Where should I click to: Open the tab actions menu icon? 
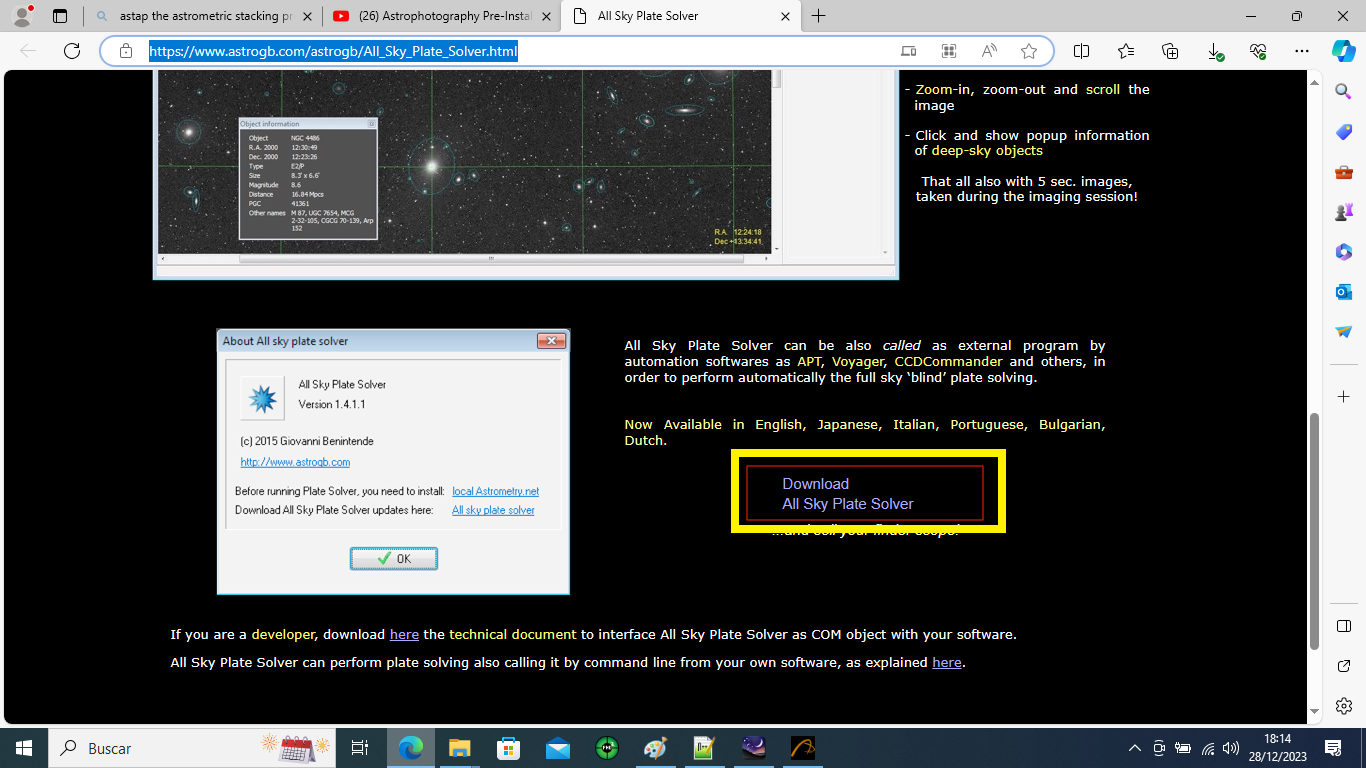pyautogui.click(x=60, y=16)
